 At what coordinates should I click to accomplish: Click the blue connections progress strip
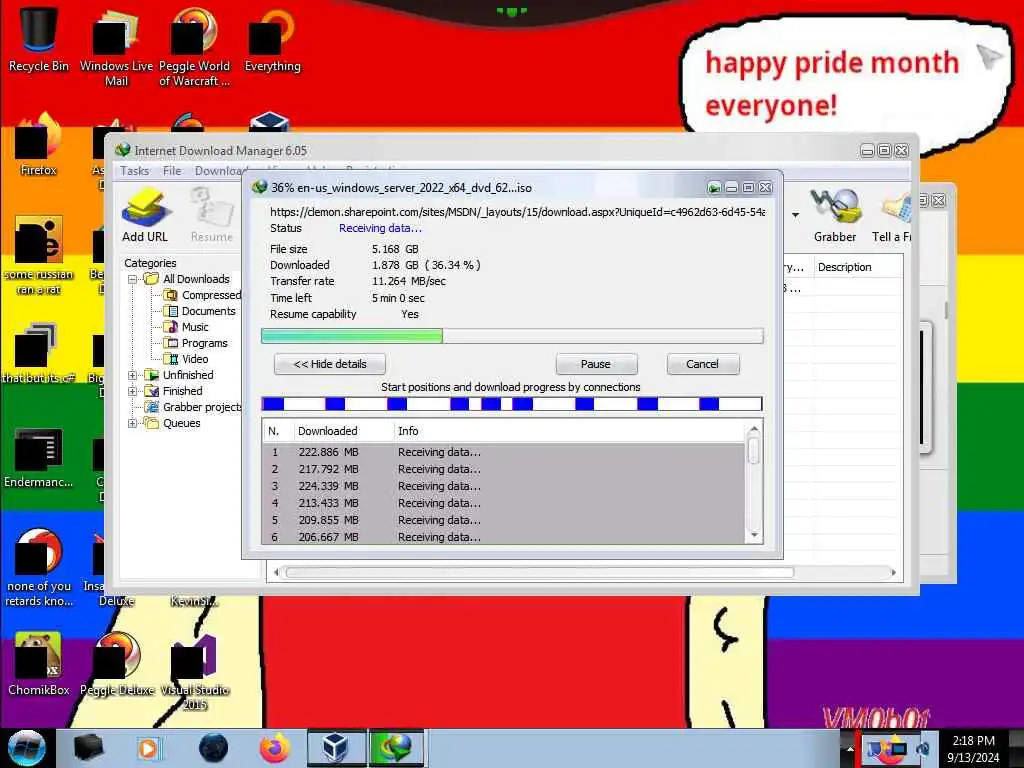(512, 404)
